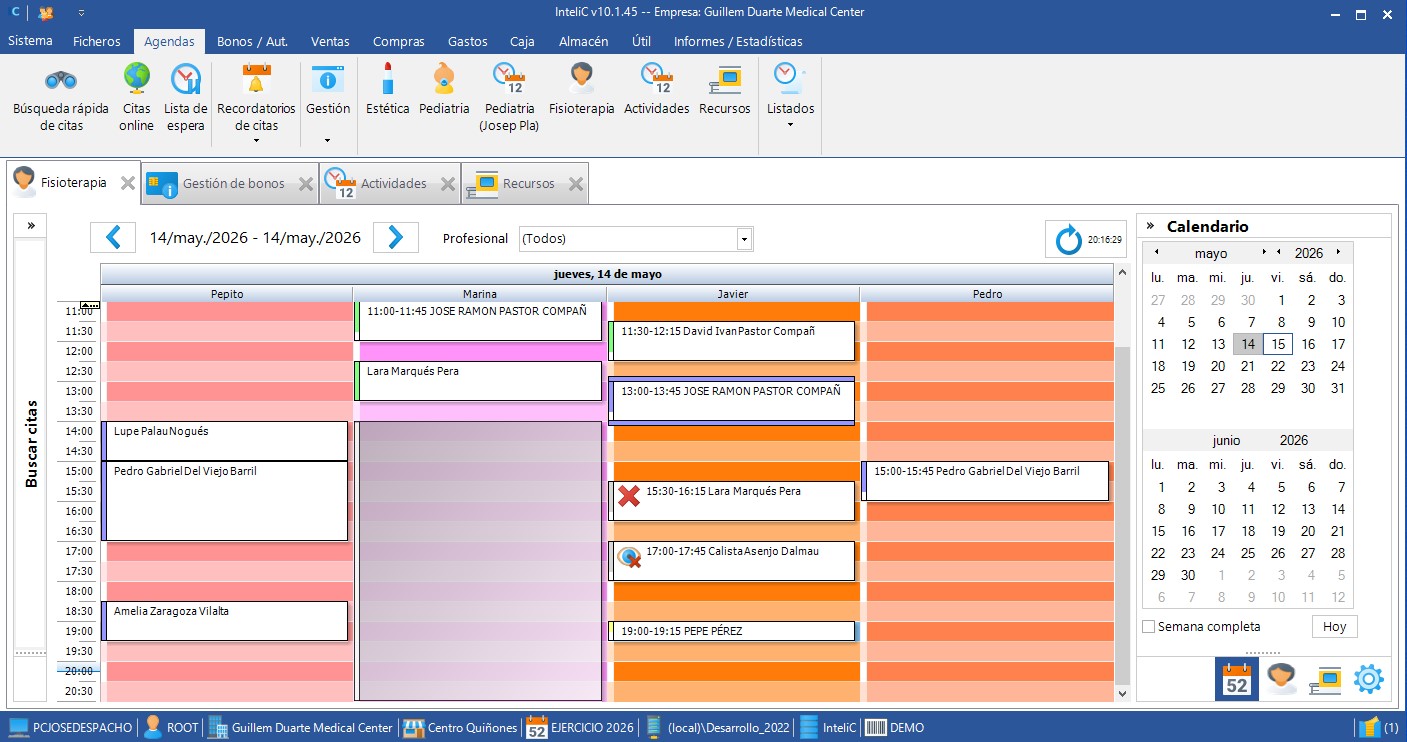Click the Listados ribbon icon

click(790, 78)
